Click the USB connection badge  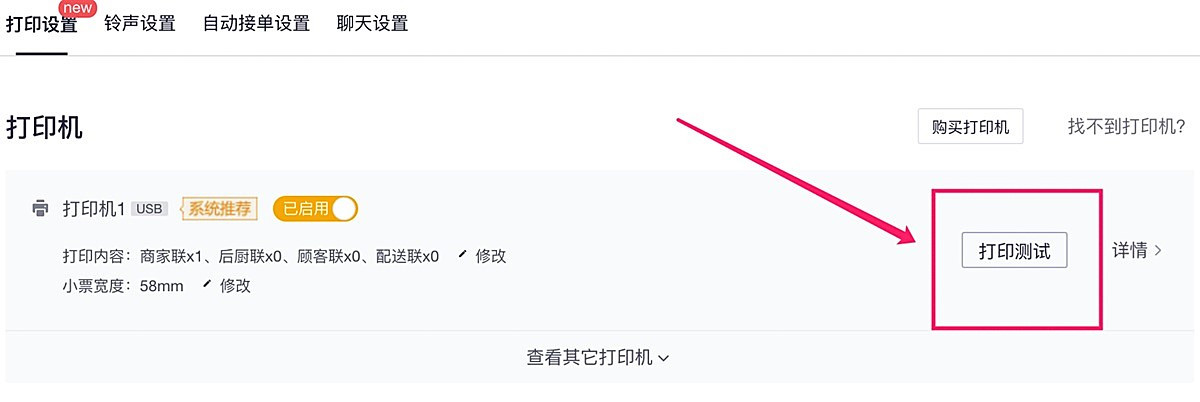pos(150,209)
